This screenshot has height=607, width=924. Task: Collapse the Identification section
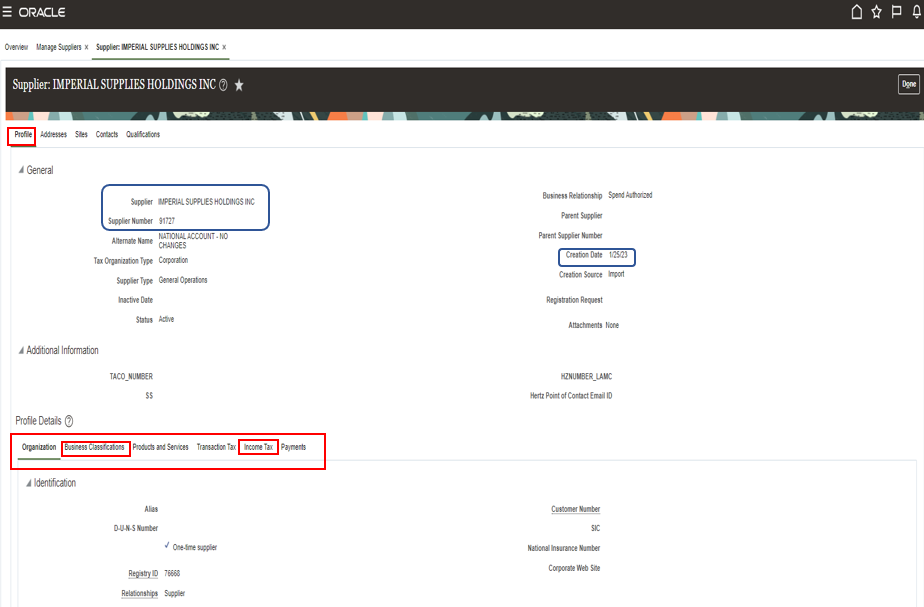(x=28, y=483)
